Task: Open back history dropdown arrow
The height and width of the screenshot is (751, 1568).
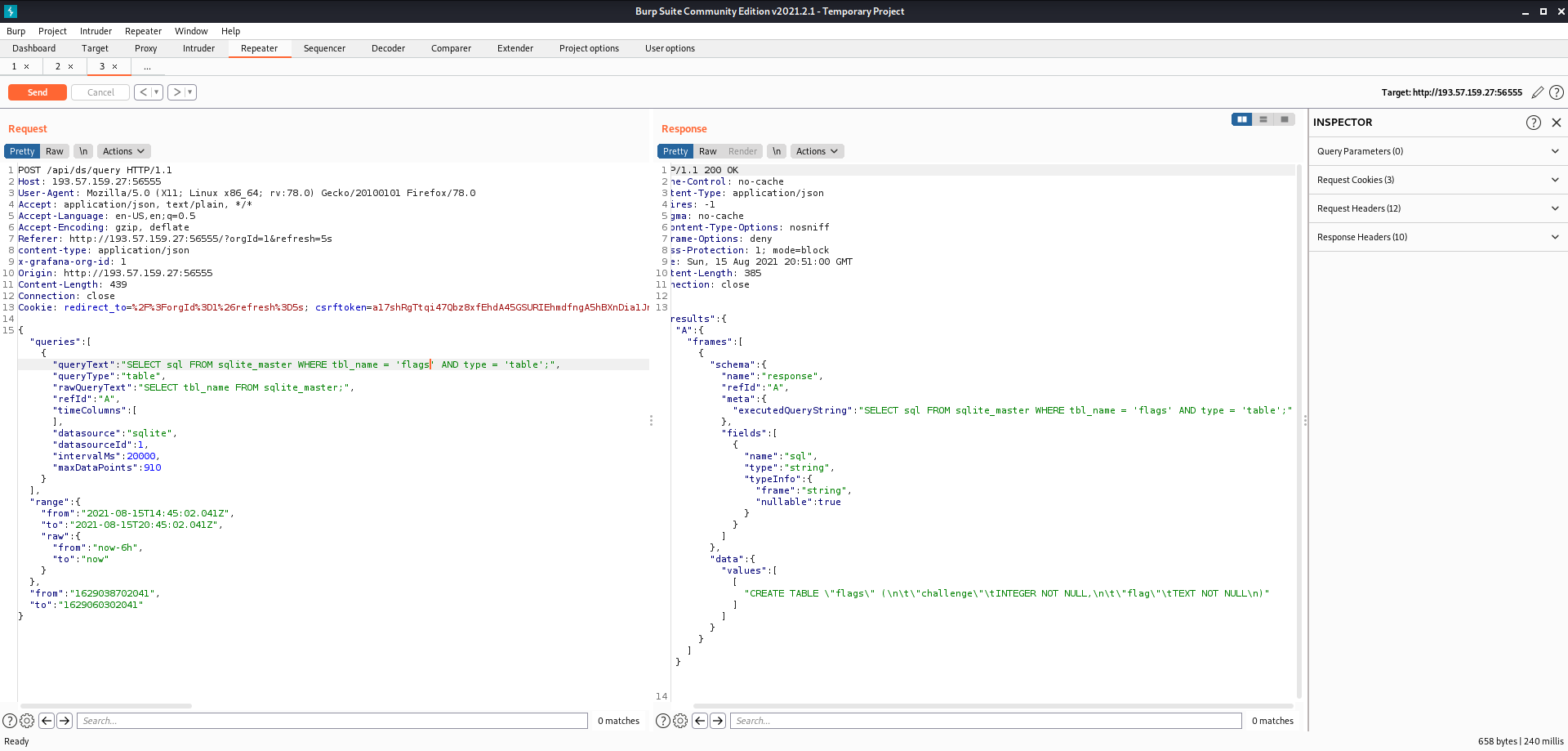Action: click(x=157, y=92)
